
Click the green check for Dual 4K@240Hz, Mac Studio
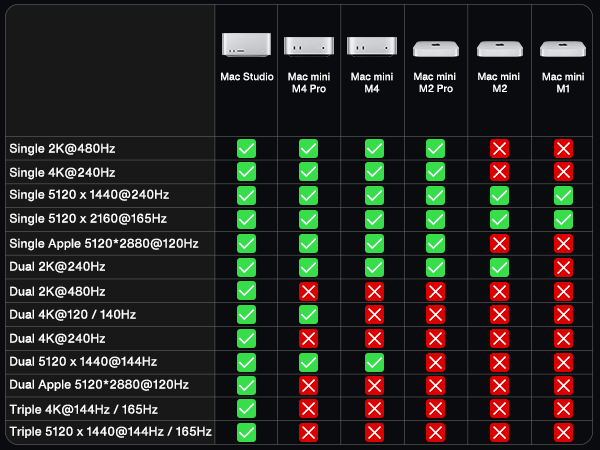[246, 339]
